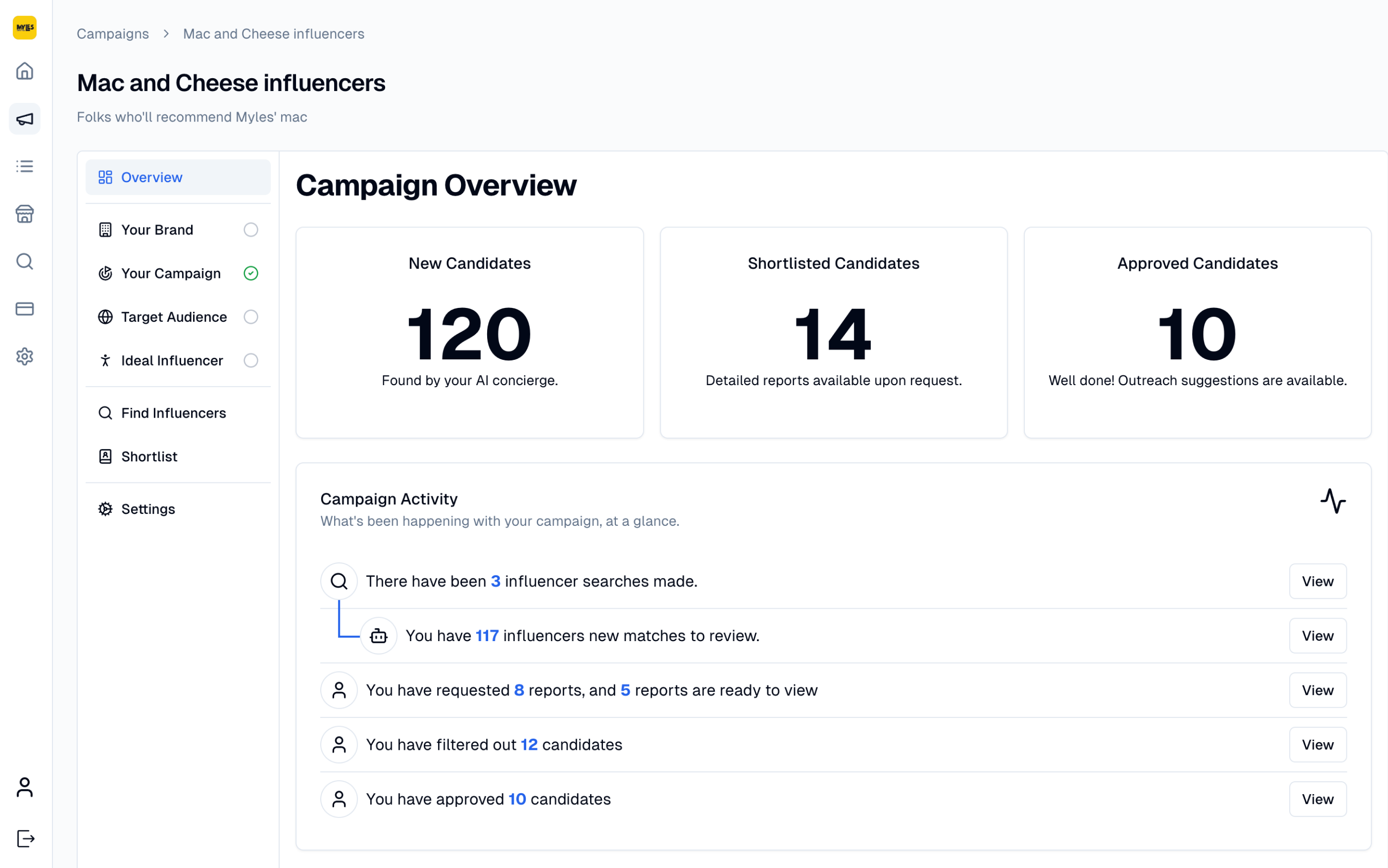Click the blue 5 ready reports count

point(625,690)
